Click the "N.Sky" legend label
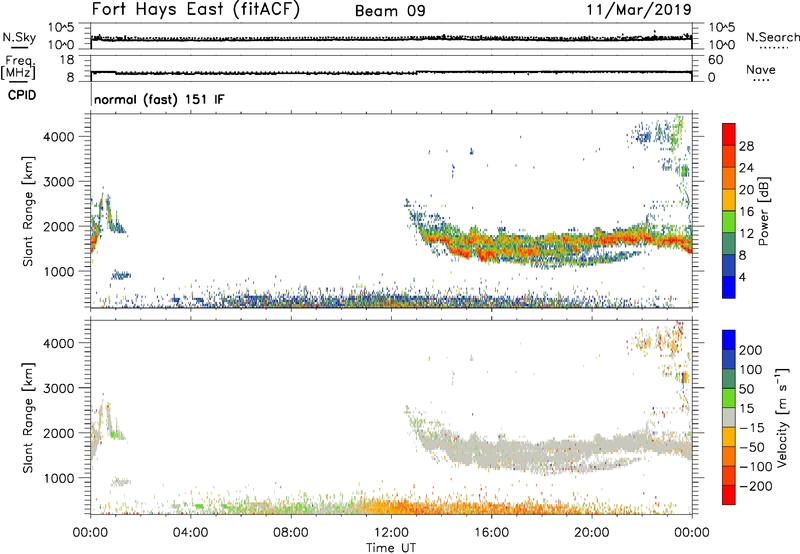The height and width of the screenshot is (554, 800). point(19,37)
